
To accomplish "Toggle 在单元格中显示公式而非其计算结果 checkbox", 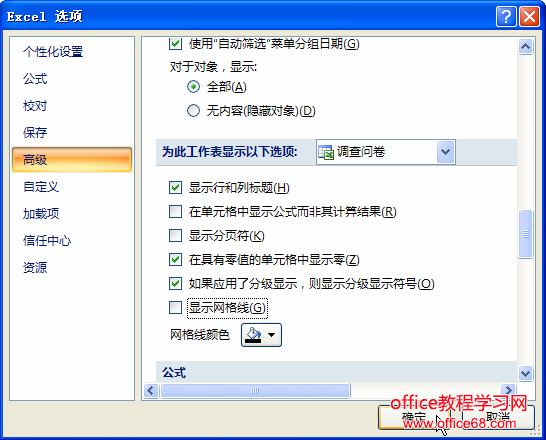I will (176, 211).
